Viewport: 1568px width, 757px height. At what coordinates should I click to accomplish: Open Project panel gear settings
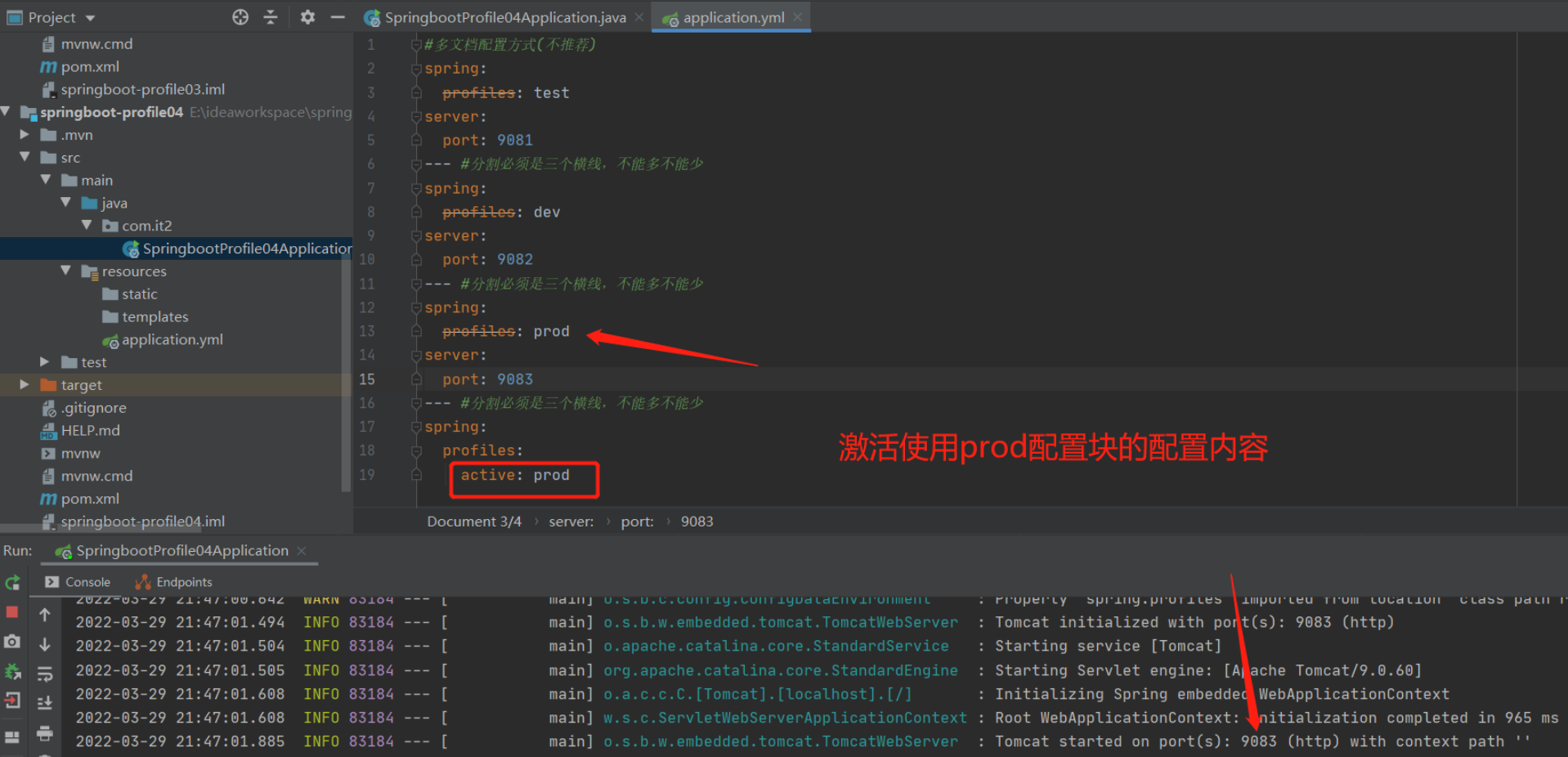[x=307, y=17]
